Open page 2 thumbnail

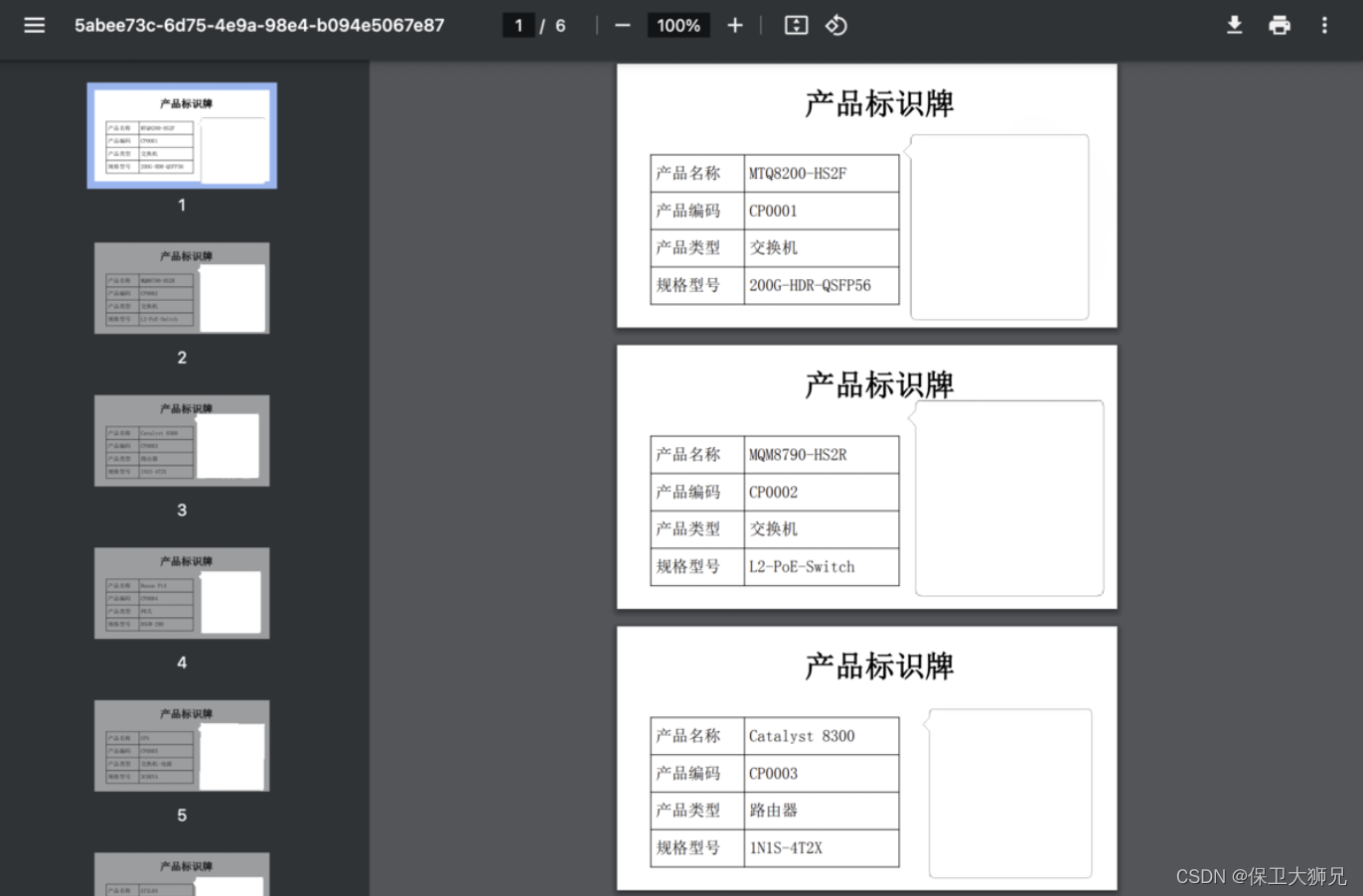coord(182,288)
